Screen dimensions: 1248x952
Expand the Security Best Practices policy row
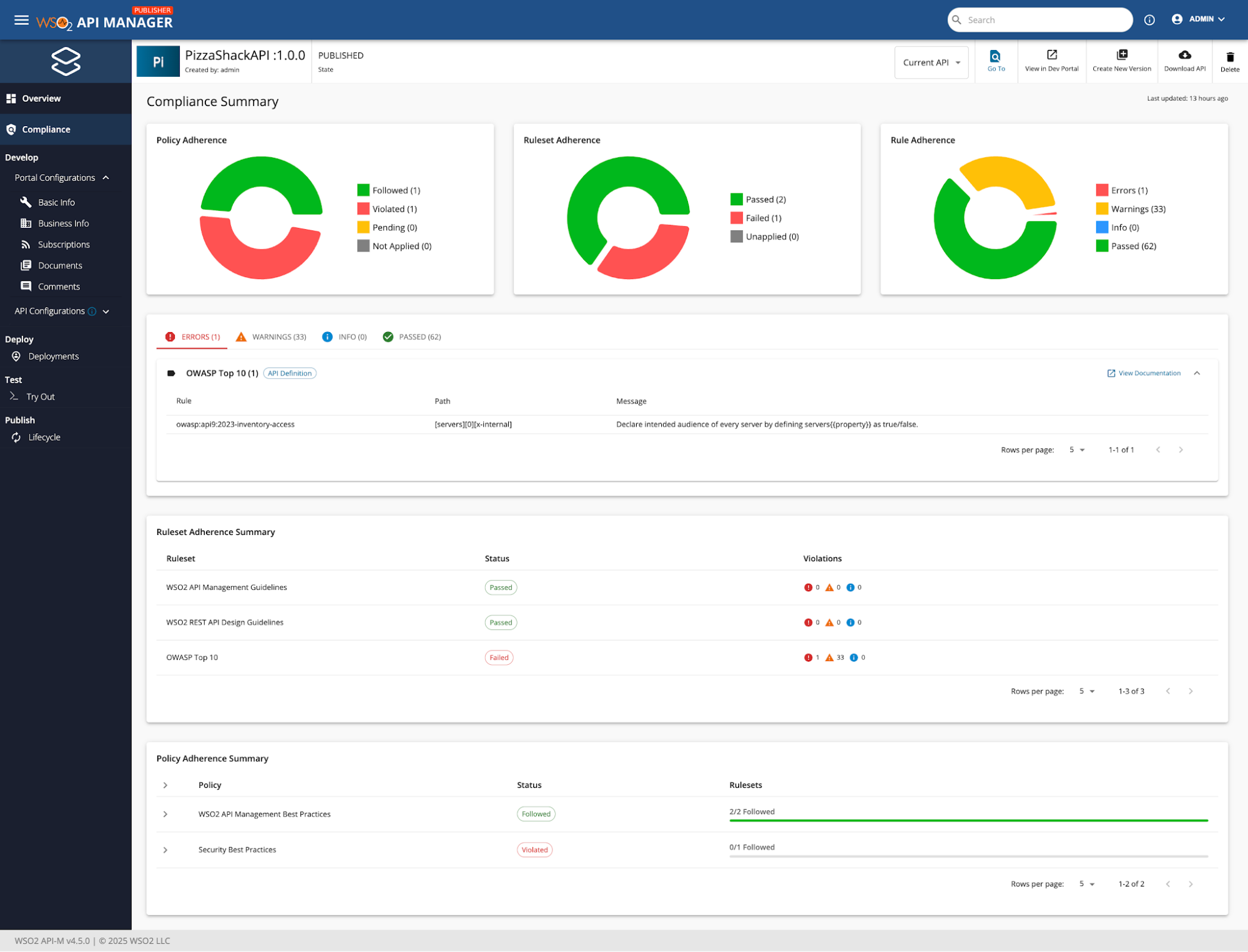click(165, 850)
